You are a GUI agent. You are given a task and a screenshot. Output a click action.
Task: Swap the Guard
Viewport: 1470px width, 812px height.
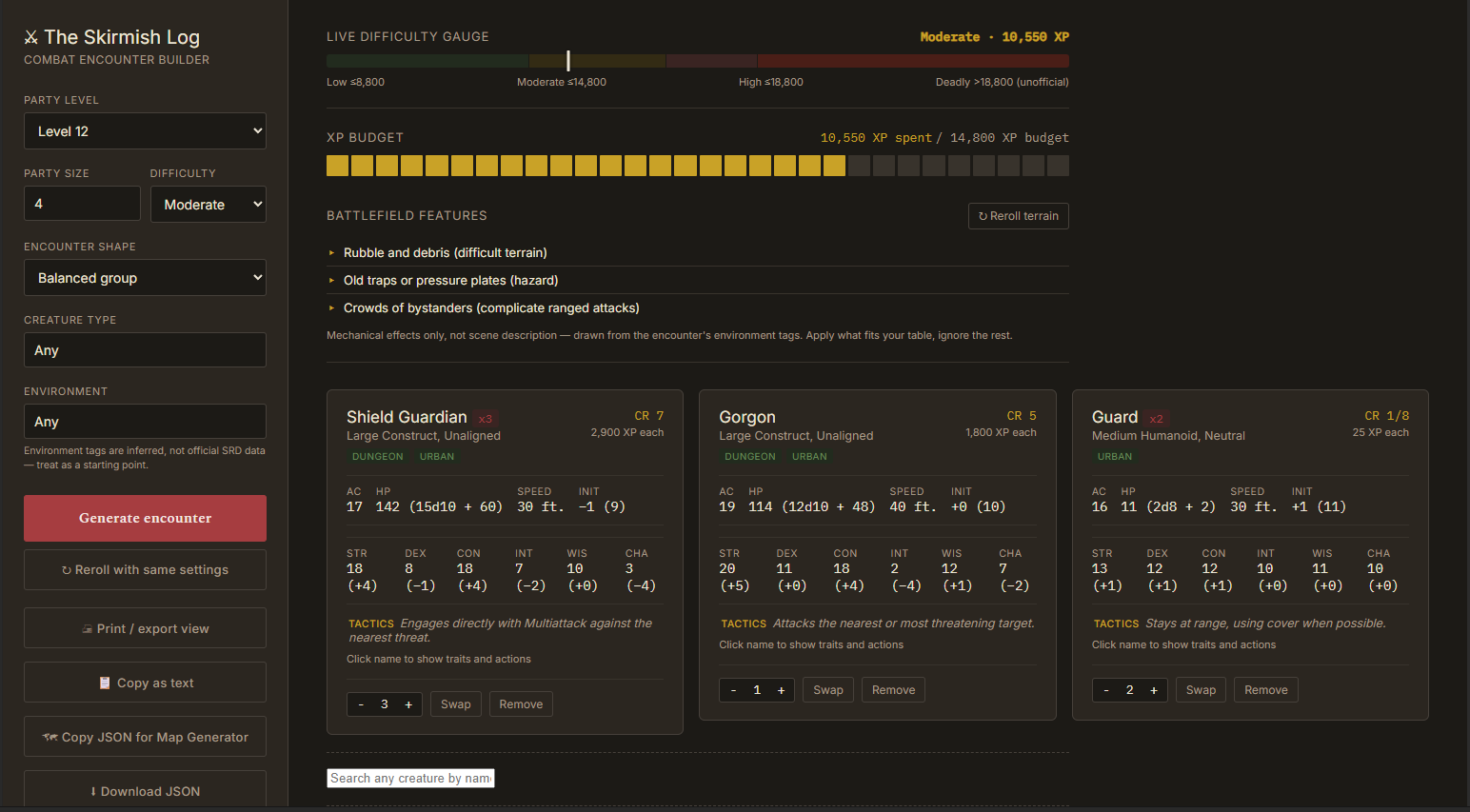[x=1201, y=690]
